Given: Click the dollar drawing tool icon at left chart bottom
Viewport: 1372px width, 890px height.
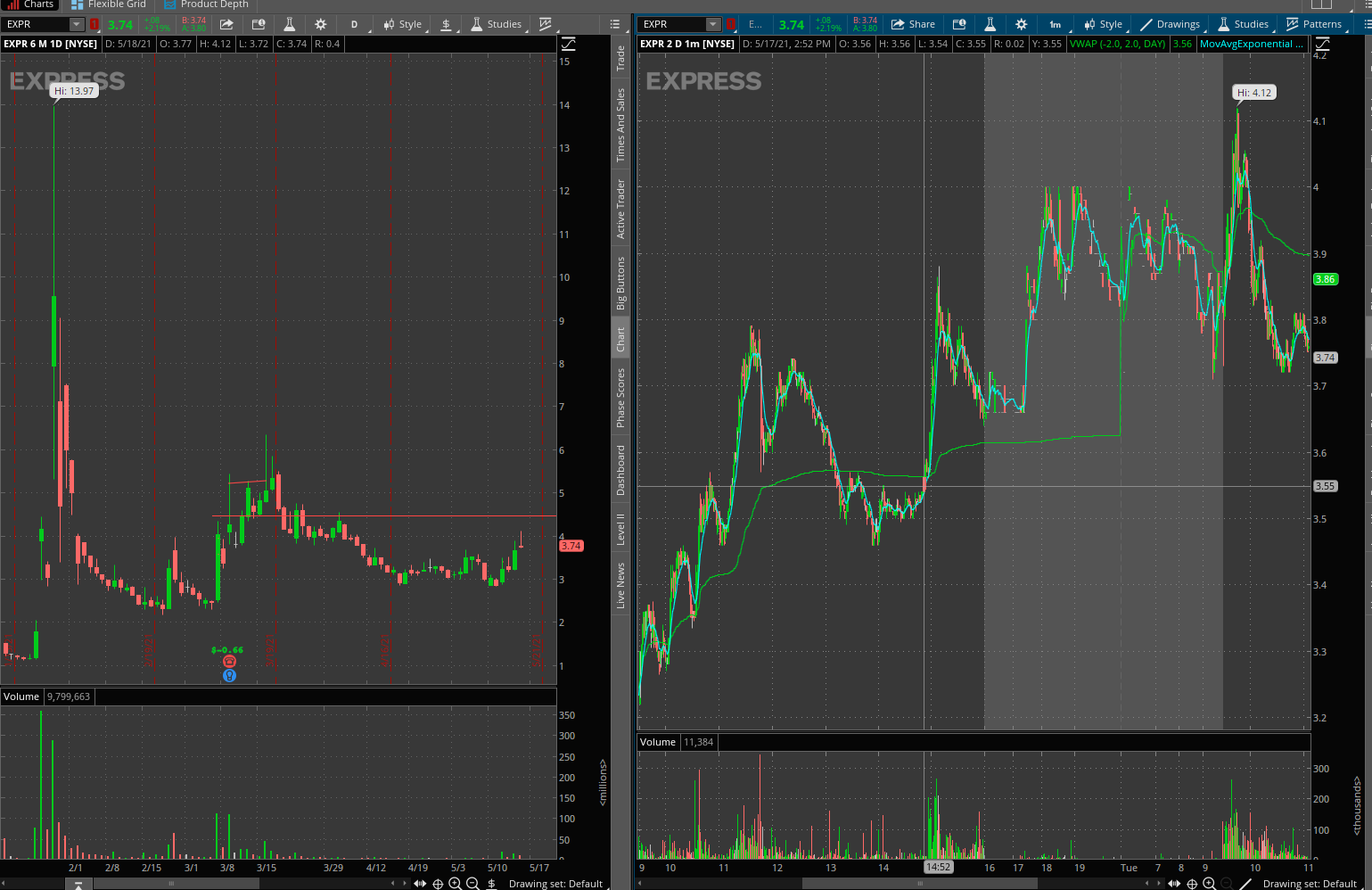Looking at the screenshot, I should click(491, 884).
